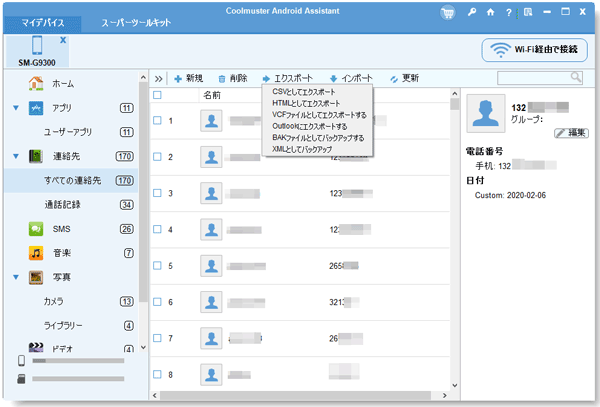
Task: Switch to スーパーツールキット tab
Action: (x=136, y=23)
